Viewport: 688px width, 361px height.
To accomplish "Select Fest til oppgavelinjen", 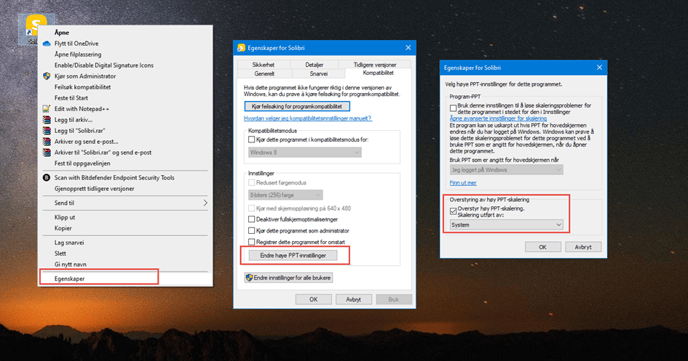I will coord(82,163).
